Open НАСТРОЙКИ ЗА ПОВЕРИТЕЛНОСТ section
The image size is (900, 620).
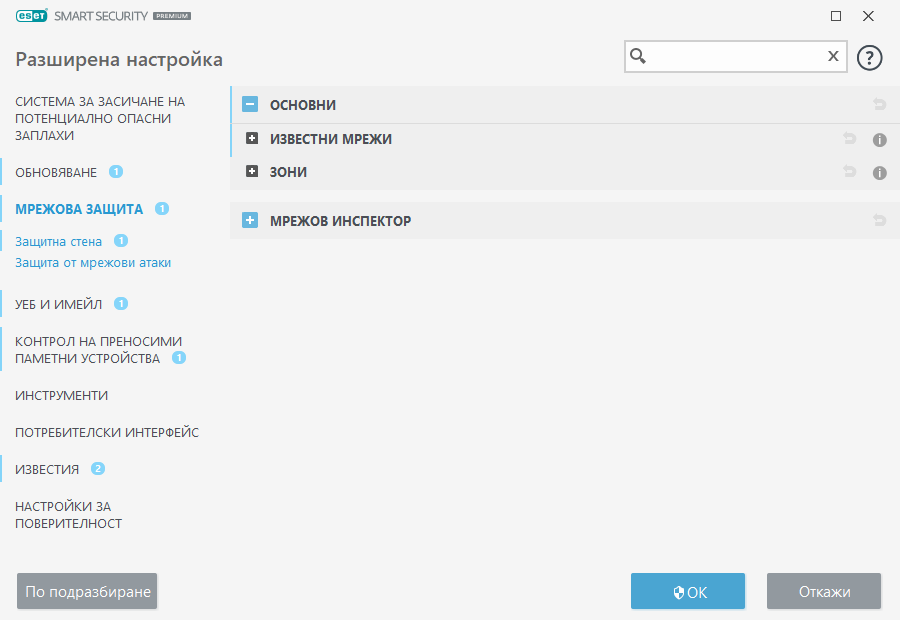[68, 515]
